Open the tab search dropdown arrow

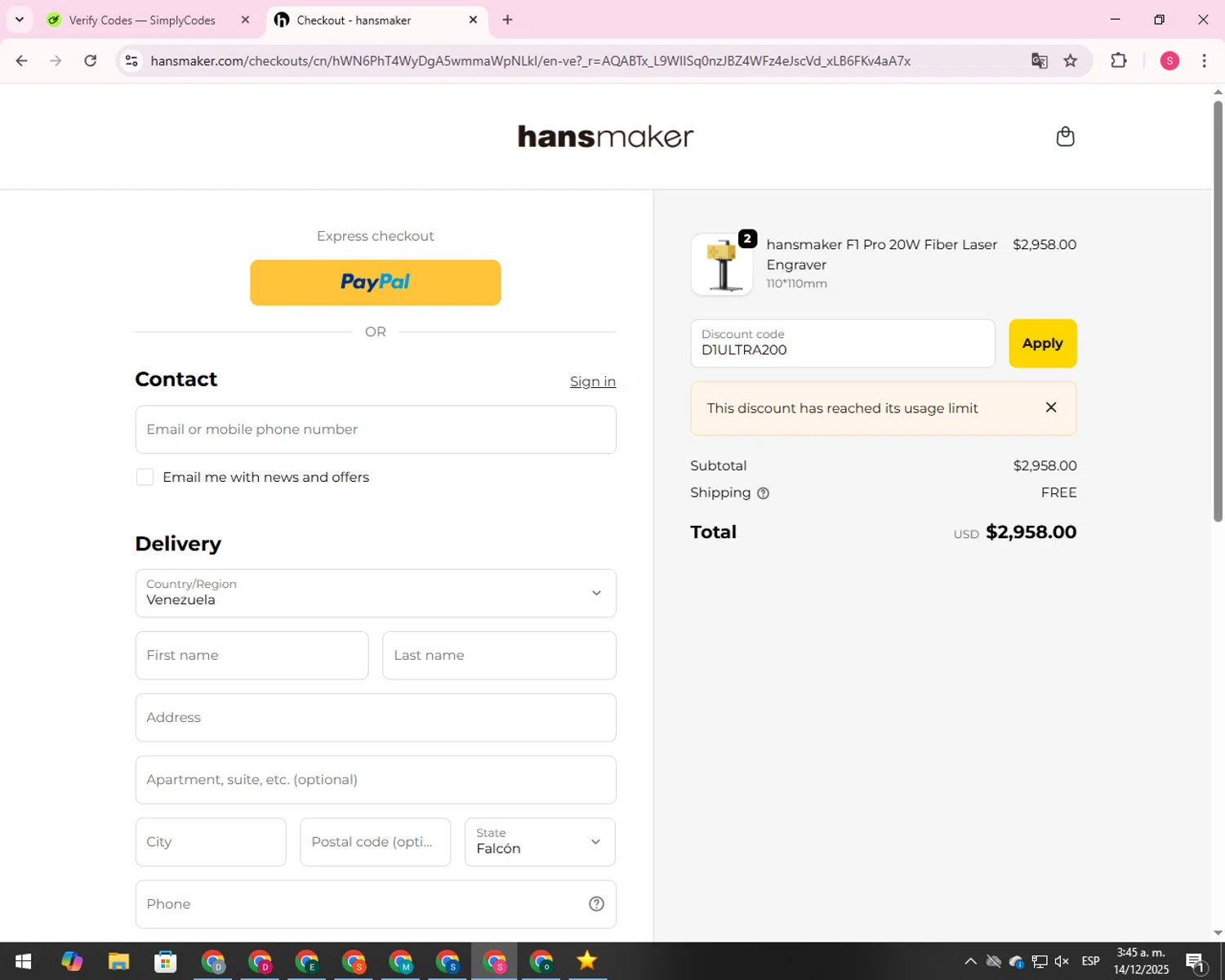tap(19, 20)
